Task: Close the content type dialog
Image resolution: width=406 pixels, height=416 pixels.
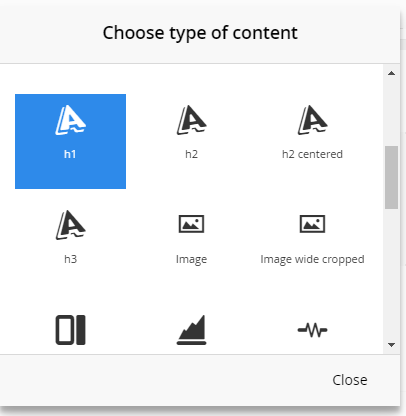Action: coord(350,380)
